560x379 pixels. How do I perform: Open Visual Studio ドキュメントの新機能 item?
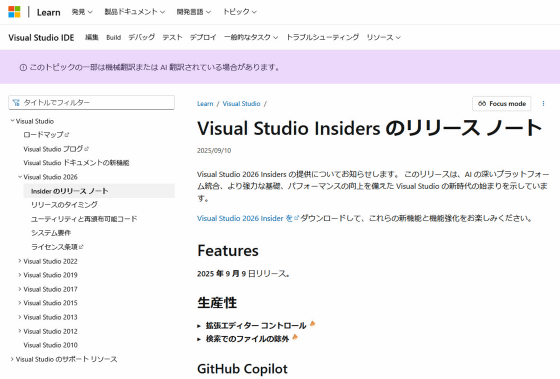(x=76, y=163)
